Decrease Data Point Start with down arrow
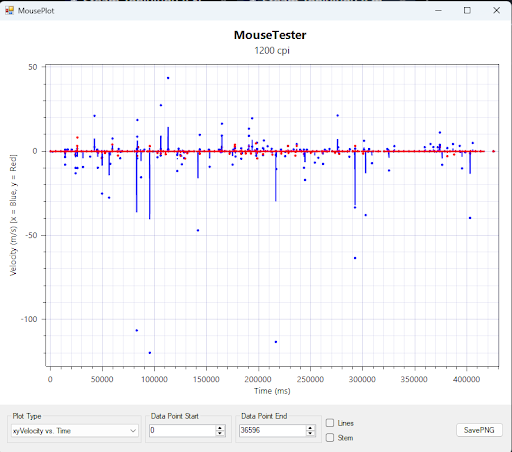 220,433
